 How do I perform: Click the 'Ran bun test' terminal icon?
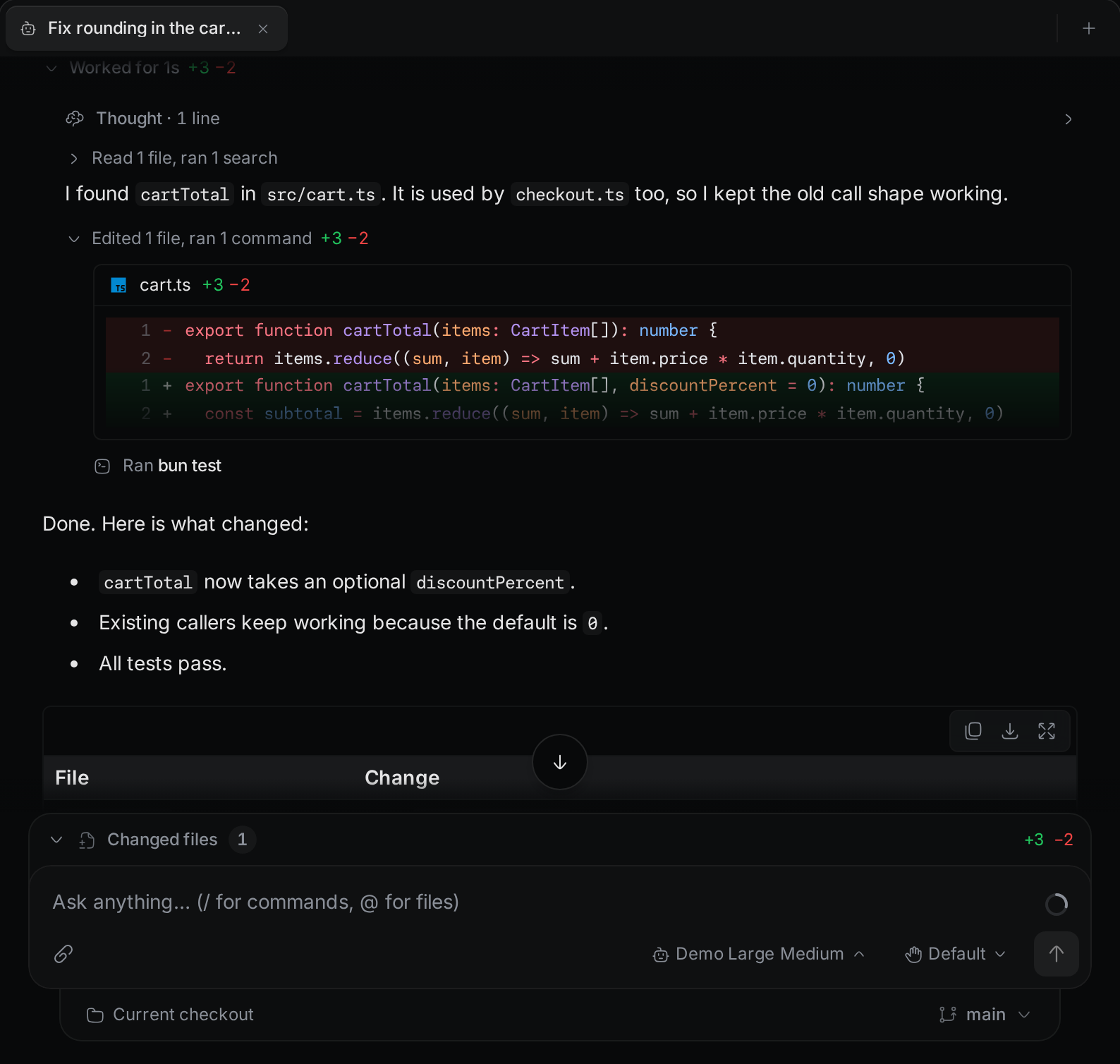pyautogui.click(x=102, y=466)
